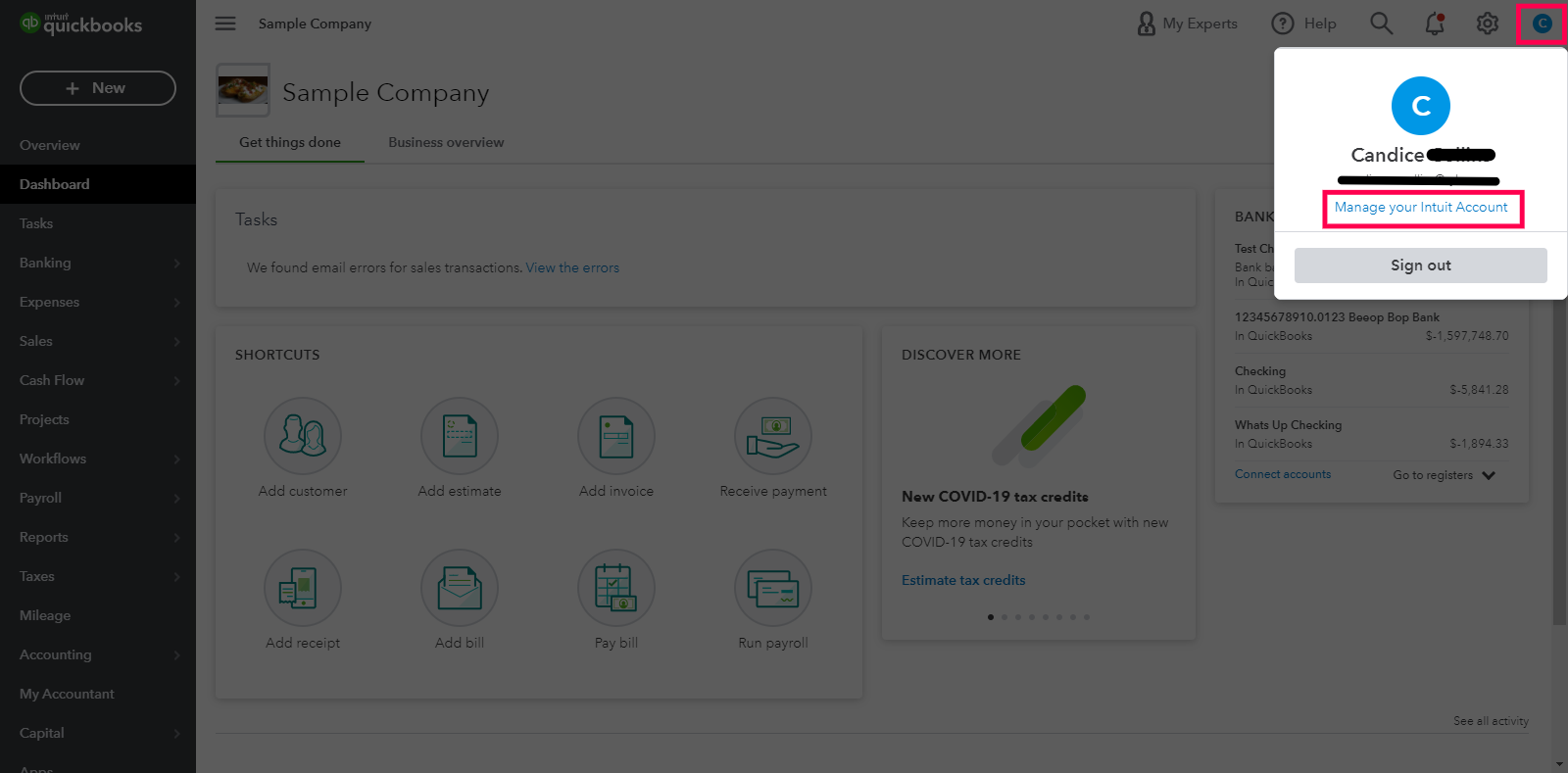Click the New button
Screen dimensions: 1568x773
click(98, 88)
